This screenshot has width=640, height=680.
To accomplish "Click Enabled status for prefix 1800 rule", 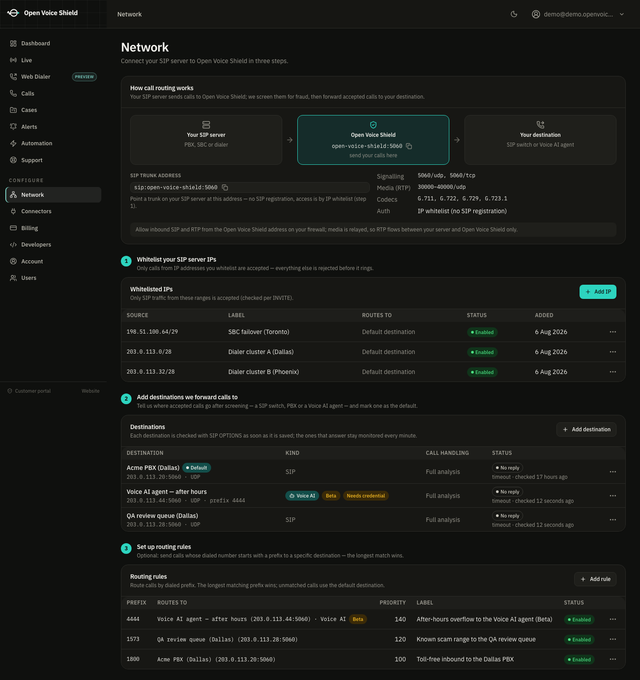I will 579,660.
